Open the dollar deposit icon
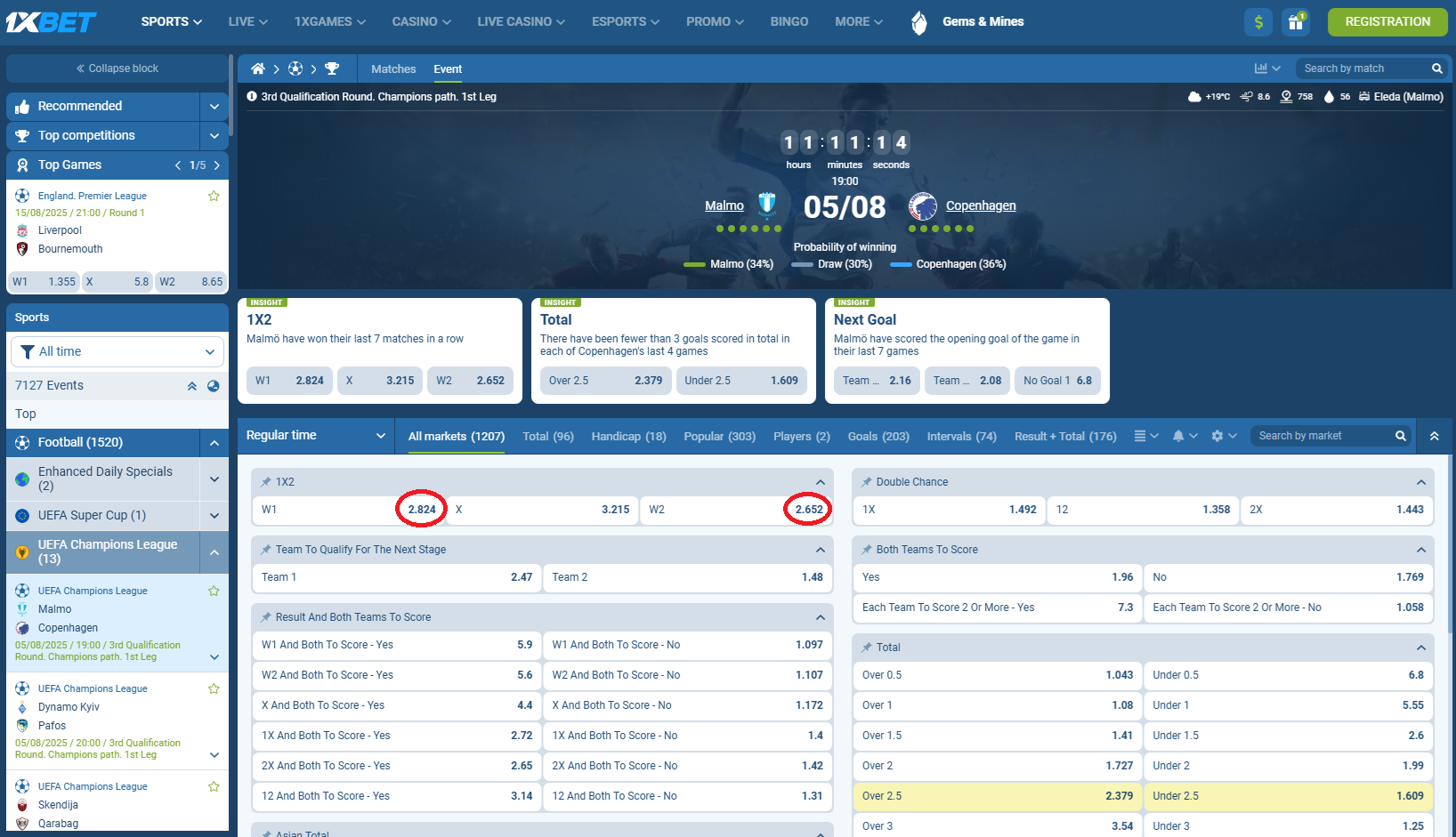The width and height of the screenshot is (1456, 837). click(1258, 22)
